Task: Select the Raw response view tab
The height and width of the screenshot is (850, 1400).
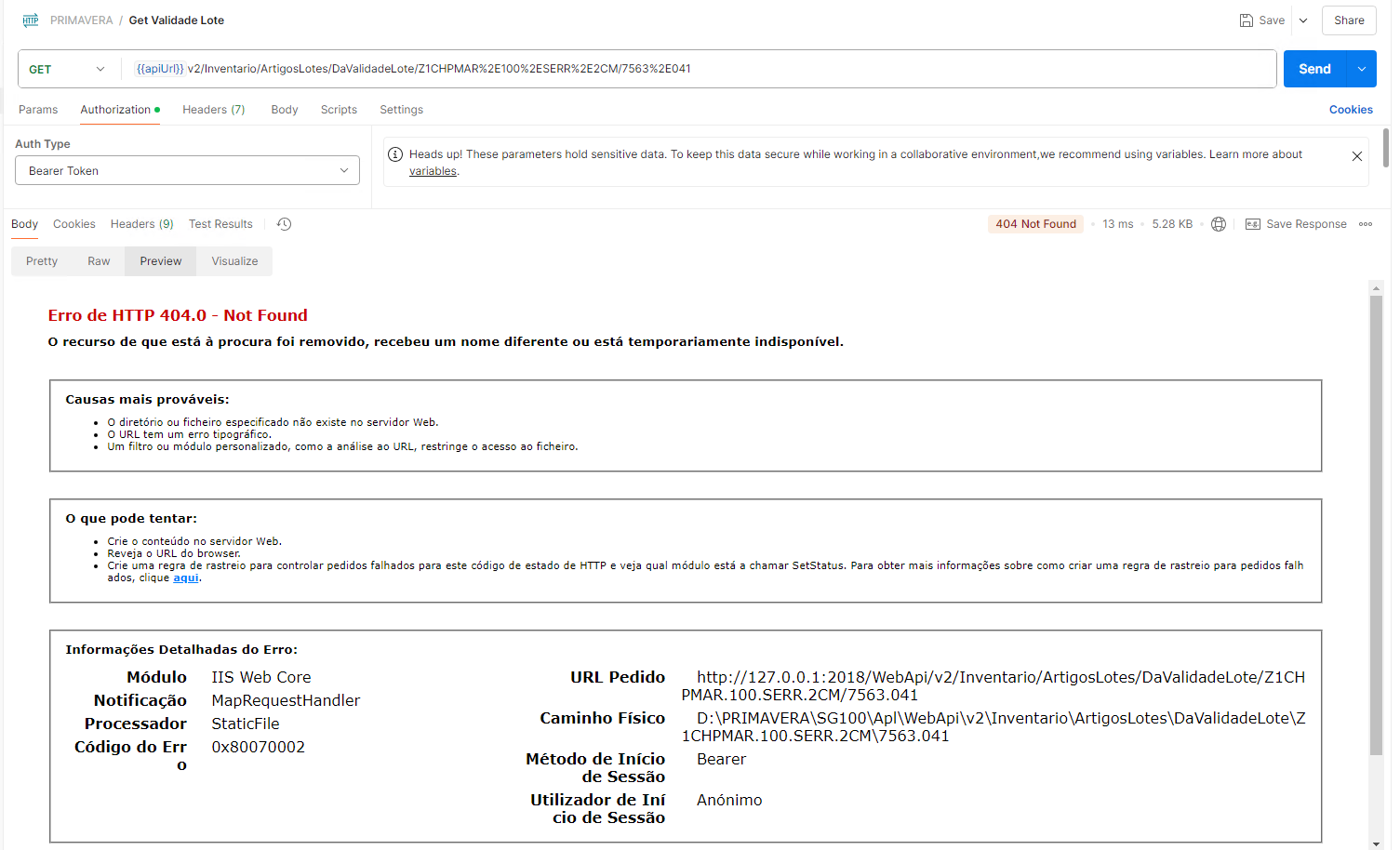Action: [99, 261]
